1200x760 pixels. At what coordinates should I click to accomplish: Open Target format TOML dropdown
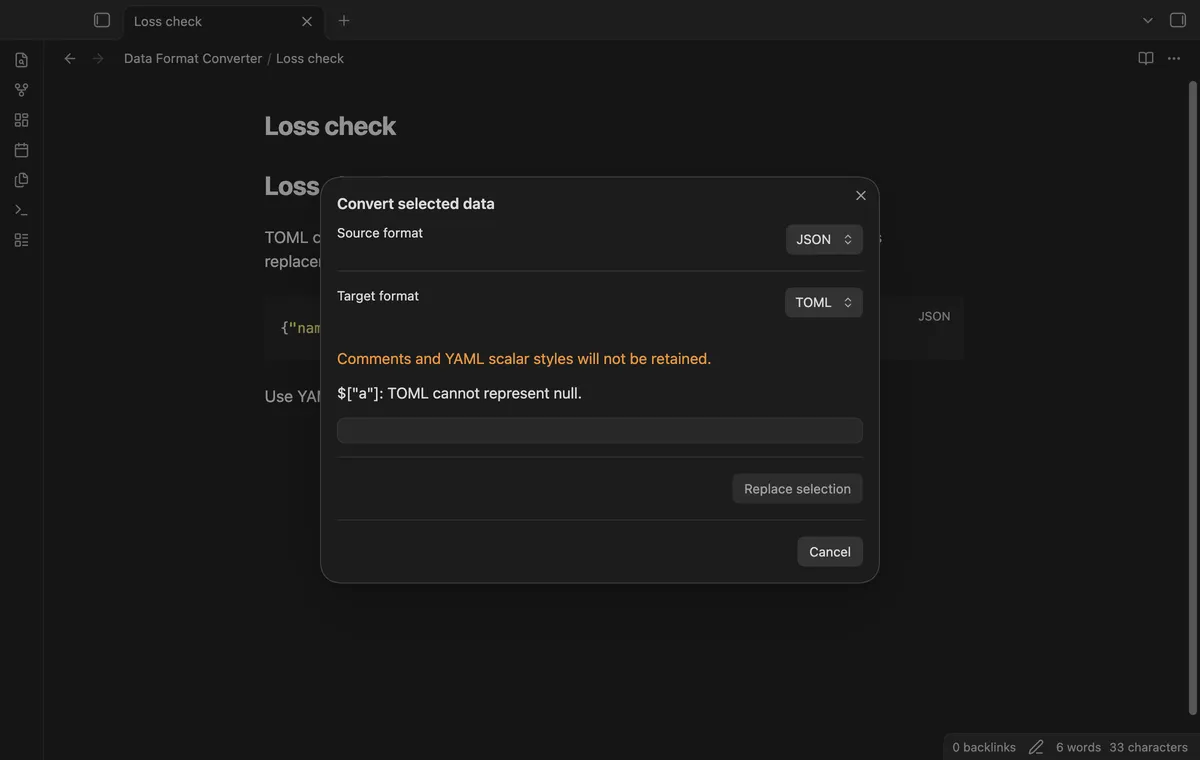click(824, 302)
